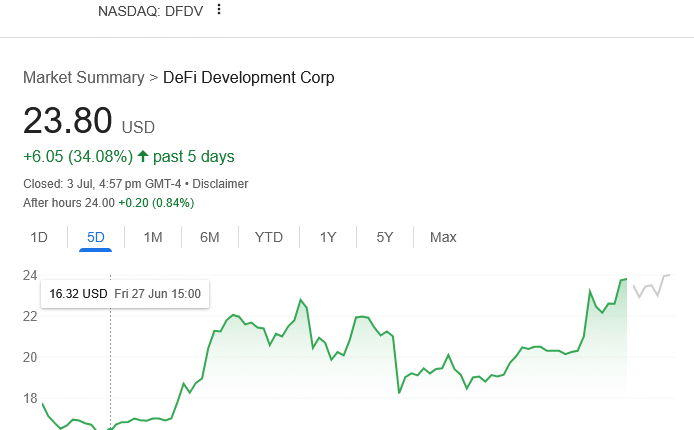Open the three-dot menu beside NASDAQ: DFDV

pyautogui.click(x=219, y=10)
